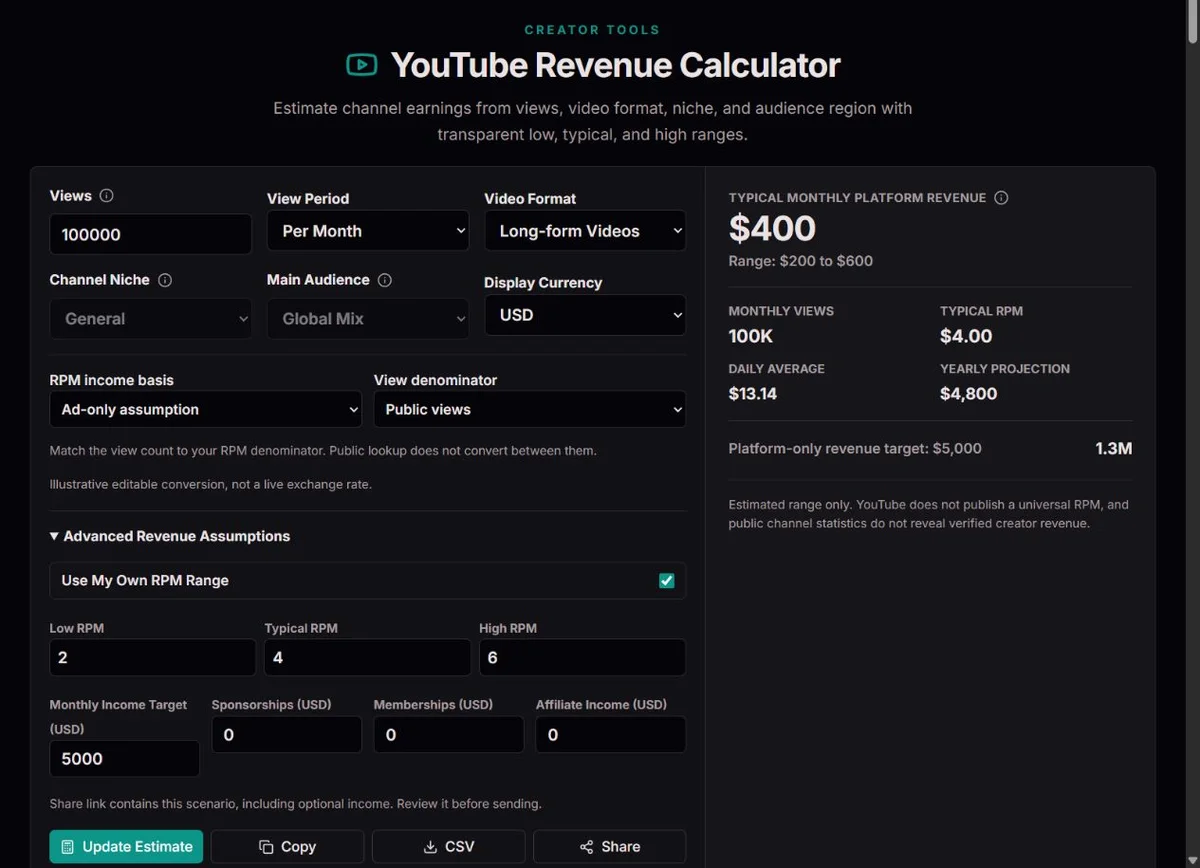Uncheck Use My Own RPM Range checkbox

click(667, 581)
